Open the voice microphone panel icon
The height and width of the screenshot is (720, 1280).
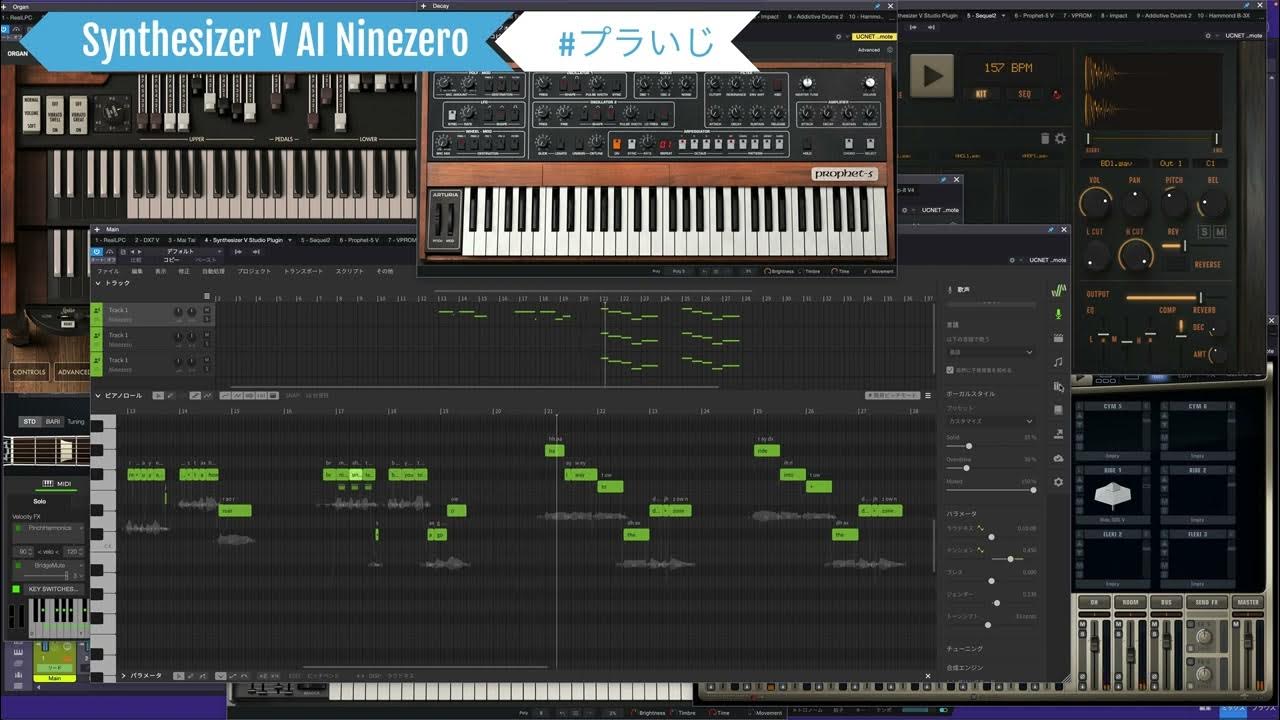point(1058,314)
